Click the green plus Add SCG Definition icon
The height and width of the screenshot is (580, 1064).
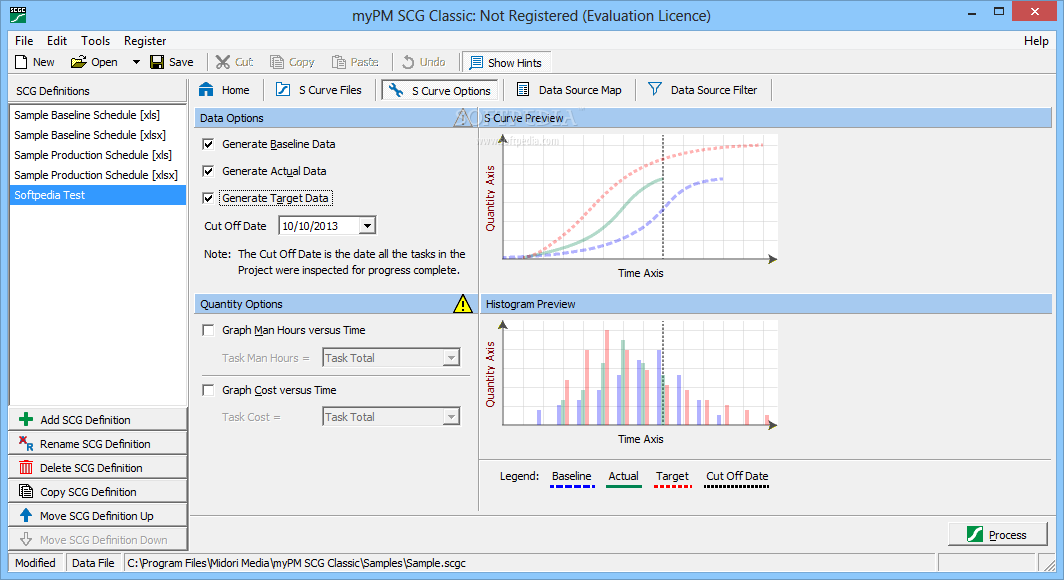click(x=26, y=419)
